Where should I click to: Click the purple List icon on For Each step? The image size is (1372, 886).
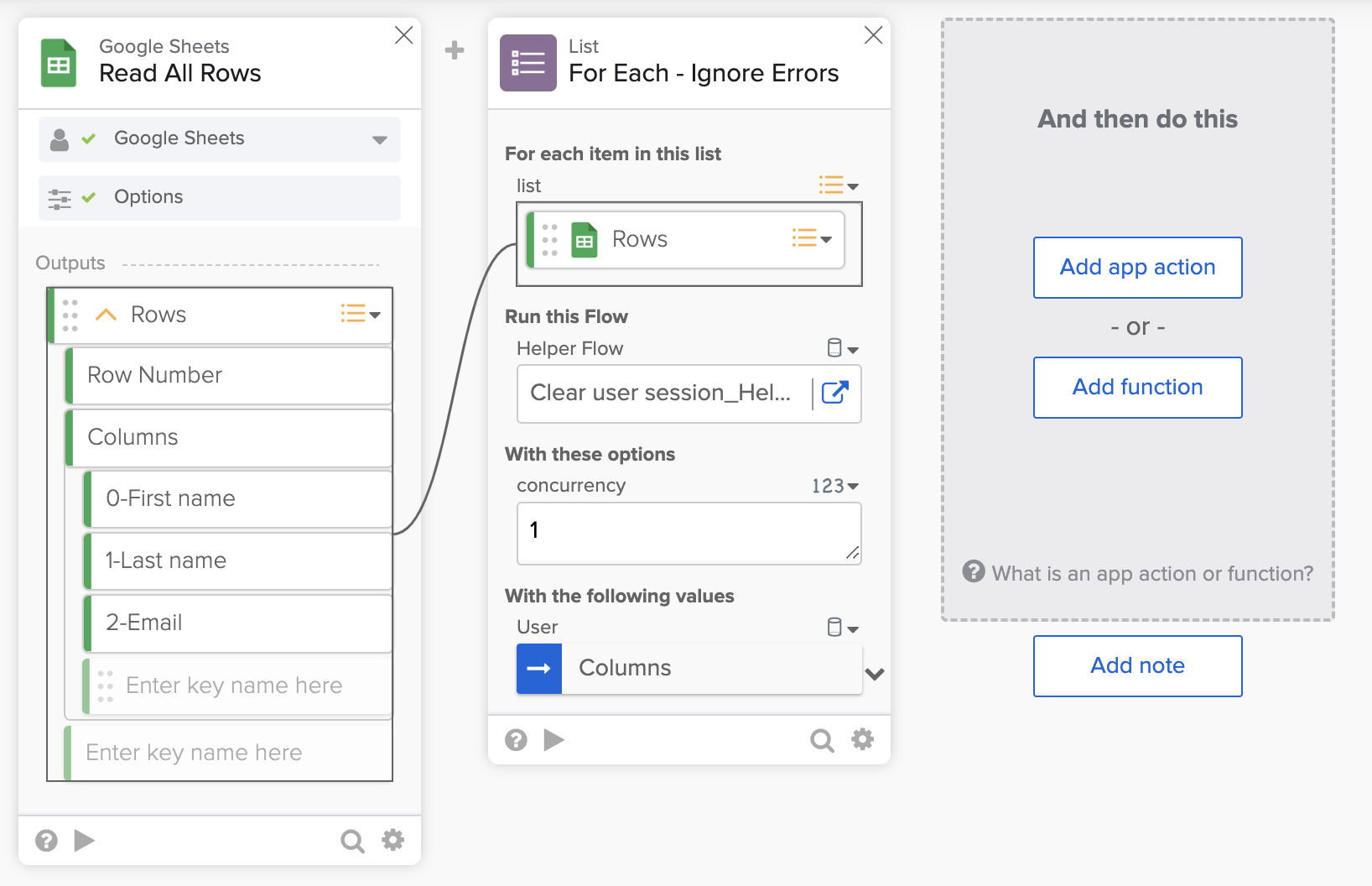(527, 62)
